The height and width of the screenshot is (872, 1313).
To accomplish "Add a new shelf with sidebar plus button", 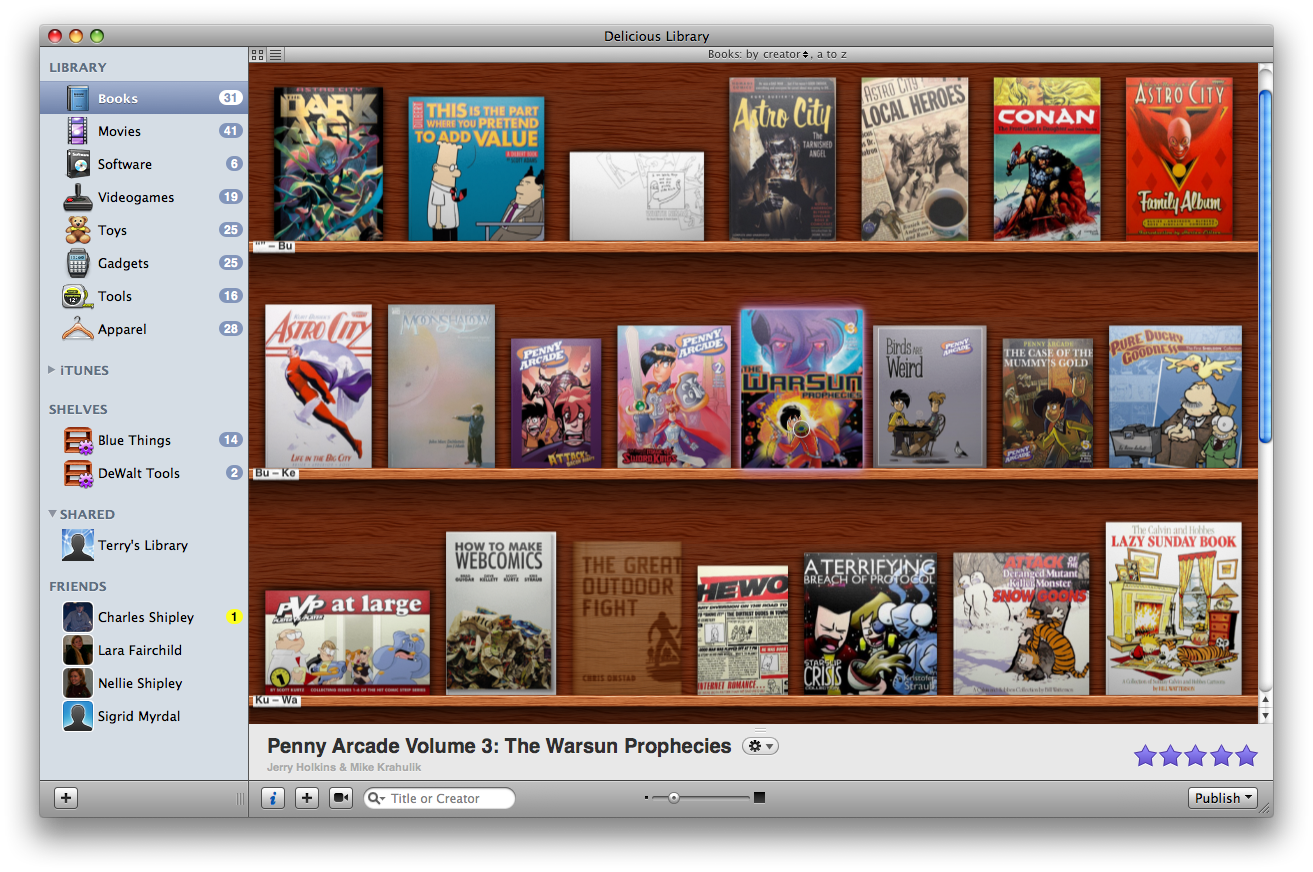I will [x=65, y=798].
